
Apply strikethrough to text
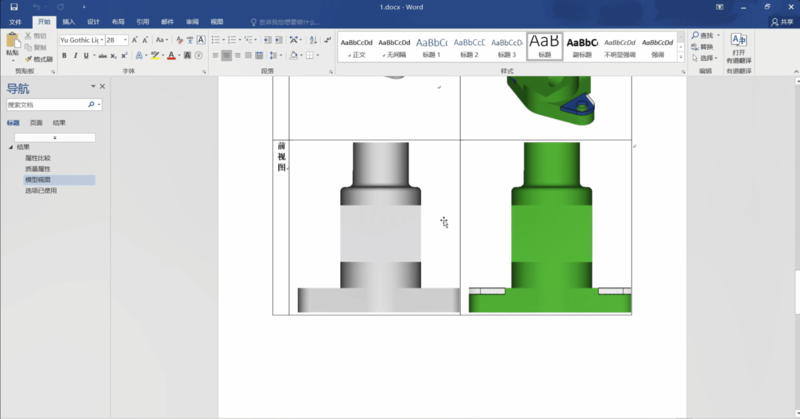pos(104,56)
